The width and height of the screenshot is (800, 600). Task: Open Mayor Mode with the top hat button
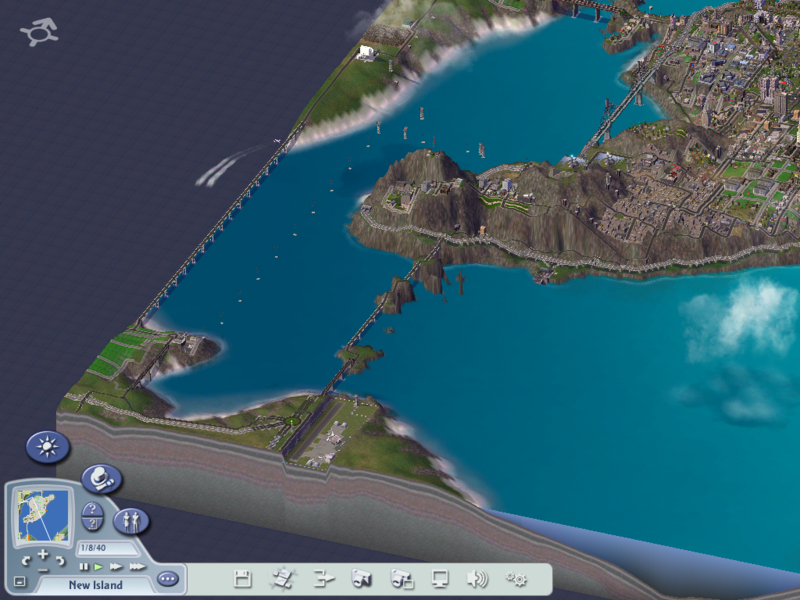click(100, 479)
